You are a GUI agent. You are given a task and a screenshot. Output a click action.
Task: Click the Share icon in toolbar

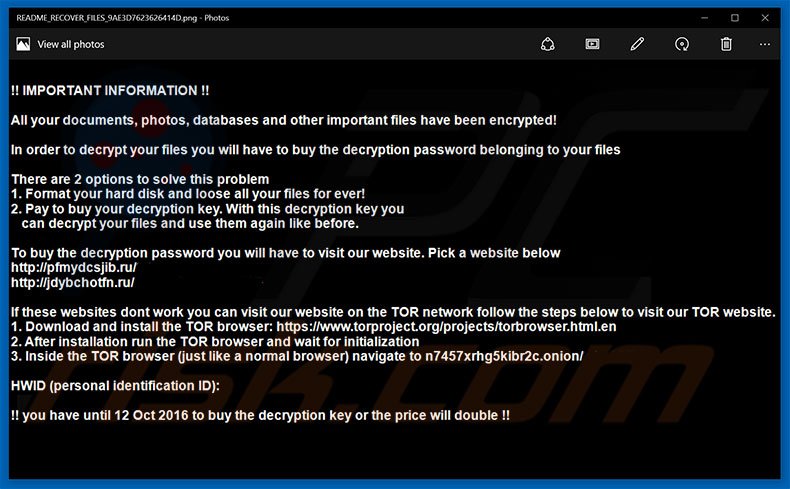tap(547, 44)
